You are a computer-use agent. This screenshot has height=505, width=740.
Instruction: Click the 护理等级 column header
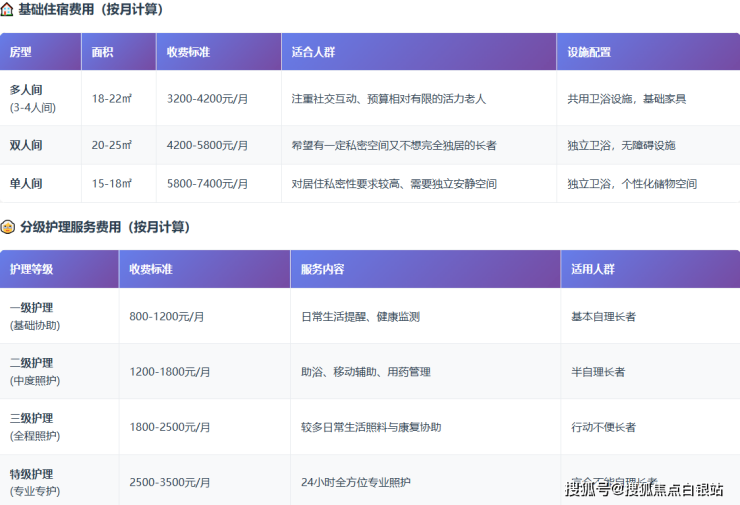tap(31, 270)
